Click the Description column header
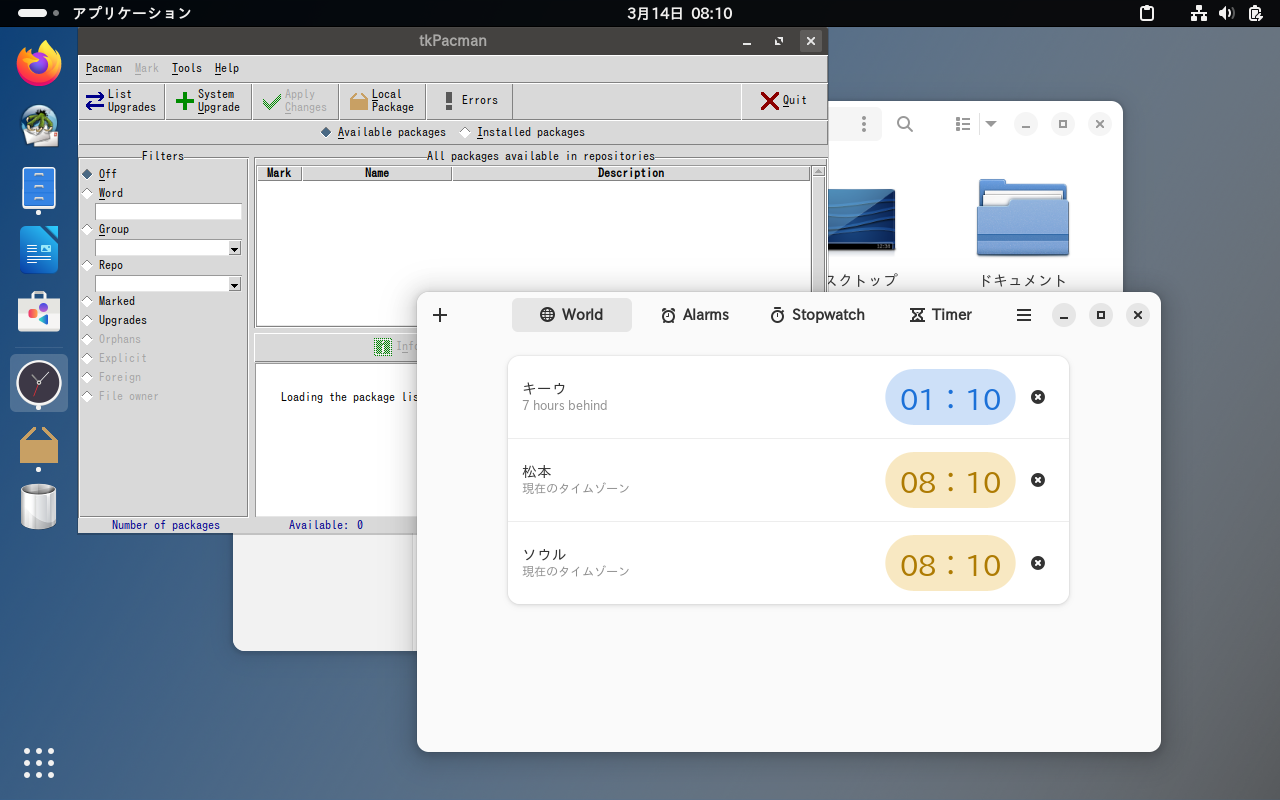Image resolution: width=1280 pixels, height=800 pixels. pos(631,173)
